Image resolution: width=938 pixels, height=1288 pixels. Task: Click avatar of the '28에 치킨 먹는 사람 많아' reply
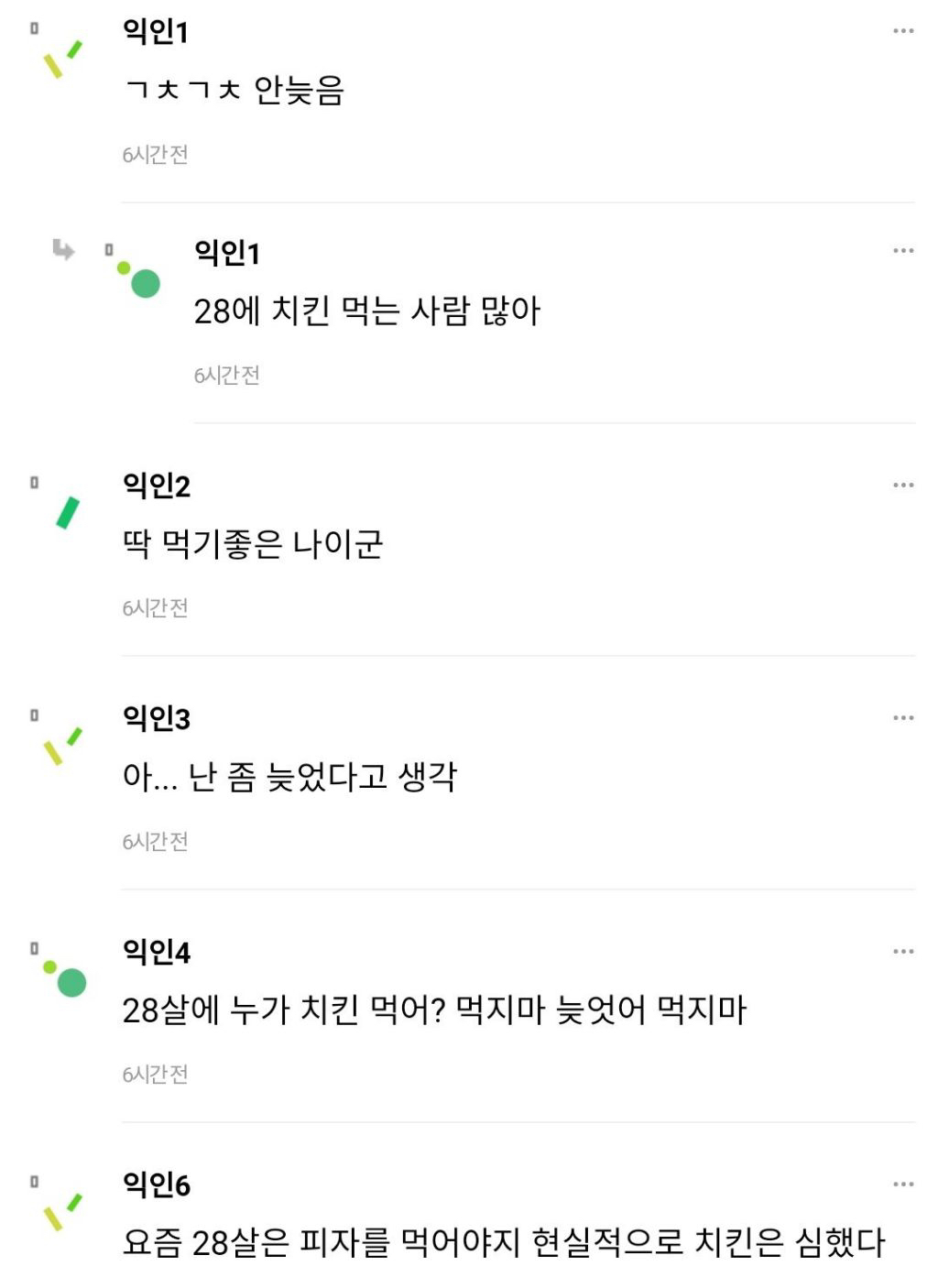coord(140,278)
